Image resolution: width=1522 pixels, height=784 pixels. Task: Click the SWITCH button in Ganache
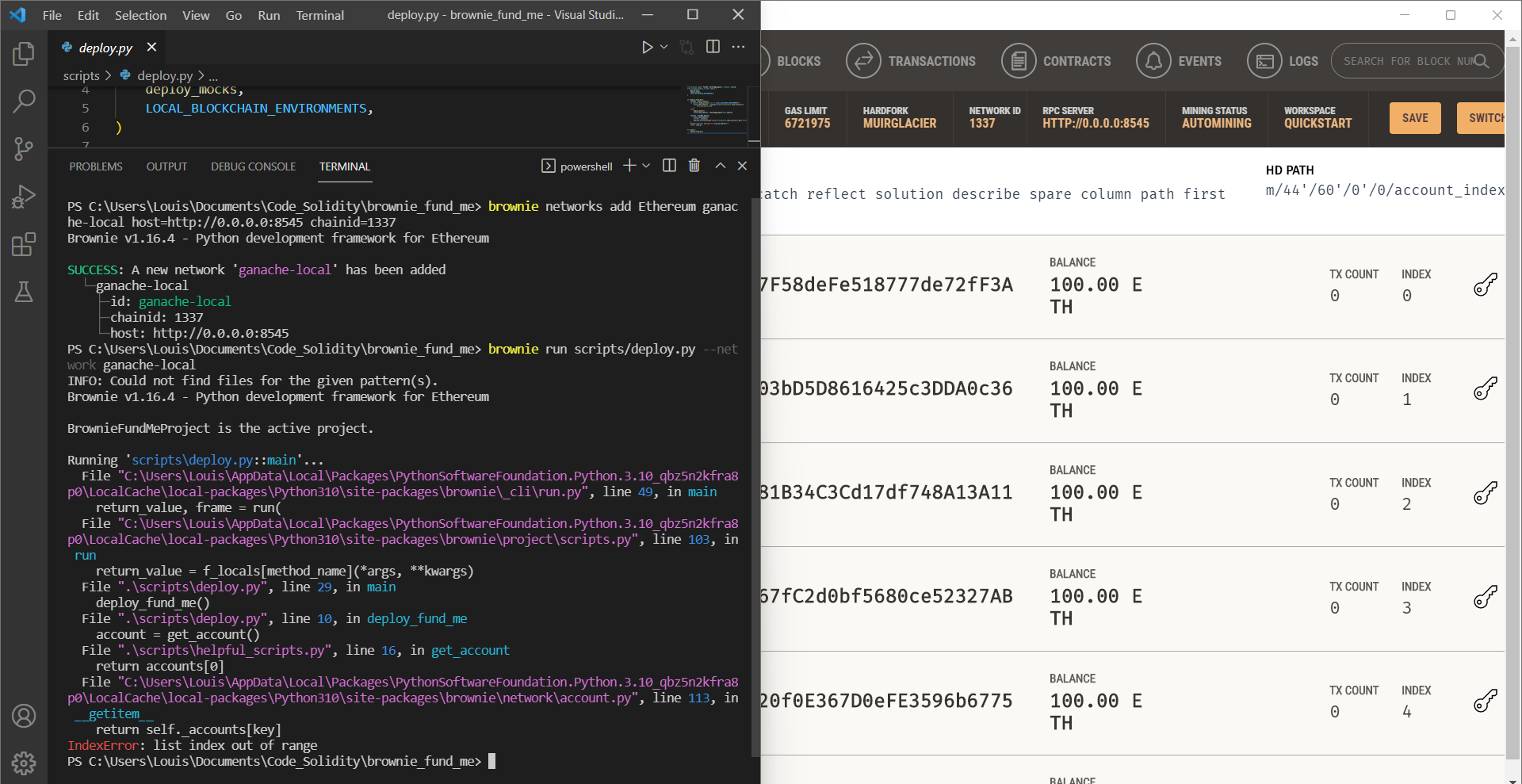pos(1485,117)
